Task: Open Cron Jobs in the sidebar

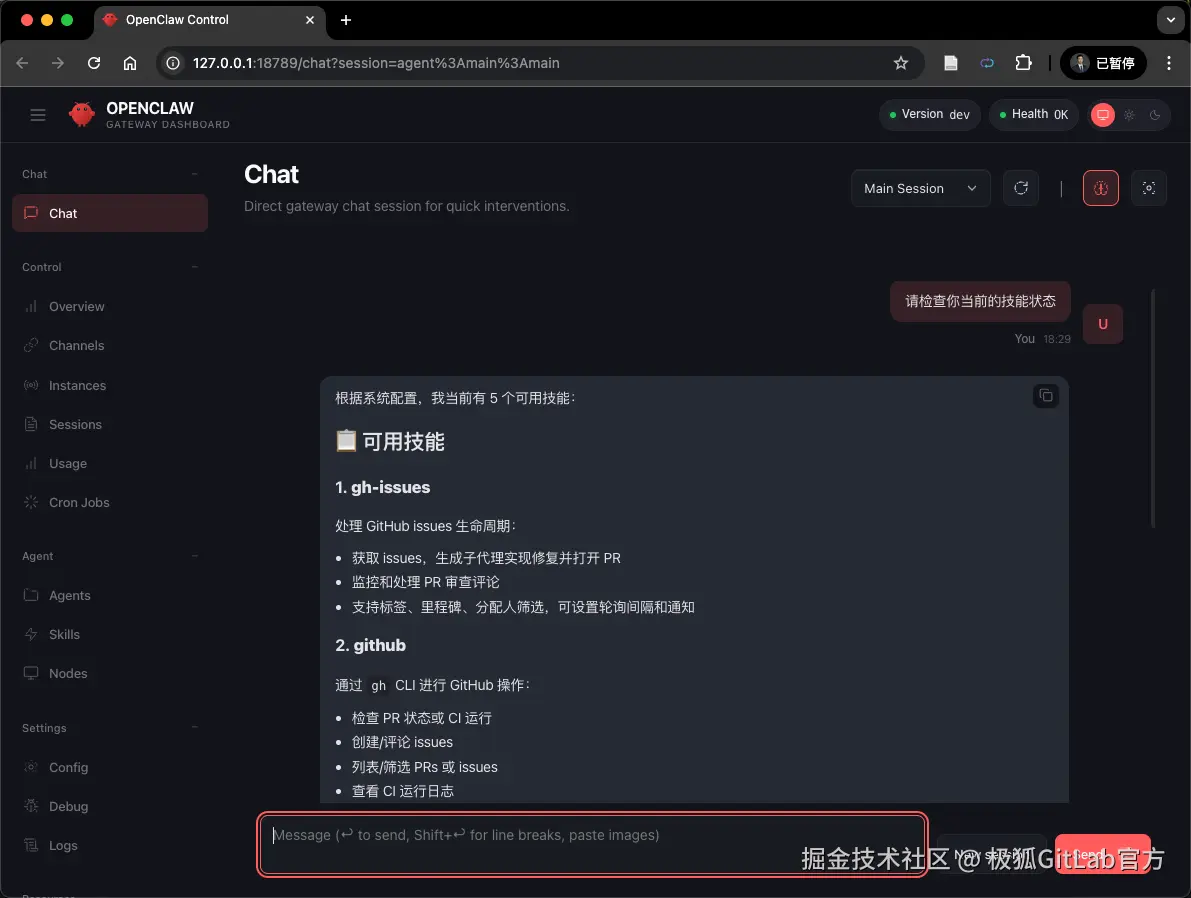Action: point(110,503)
